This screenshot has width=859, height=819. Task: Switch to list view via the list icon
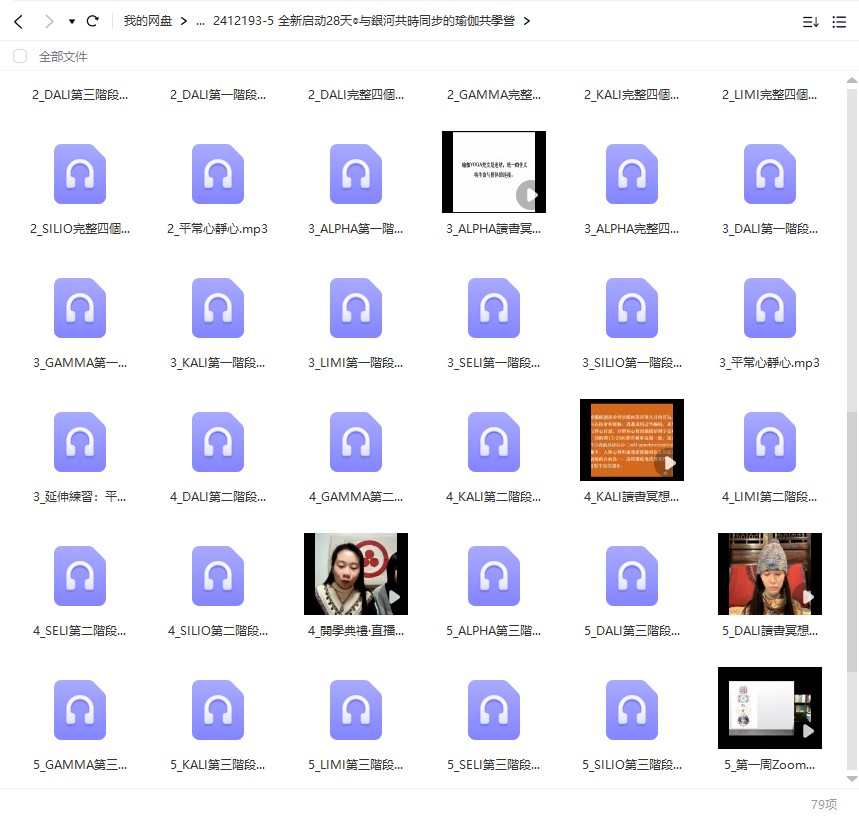(x=838, y=20)
